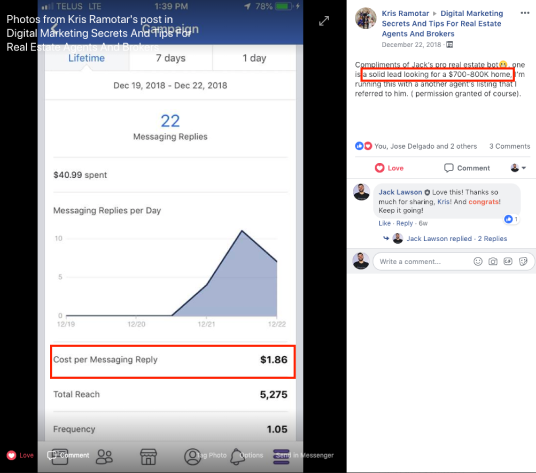
Task: View the like count on Jack's comment
Action: pos(511,219)
